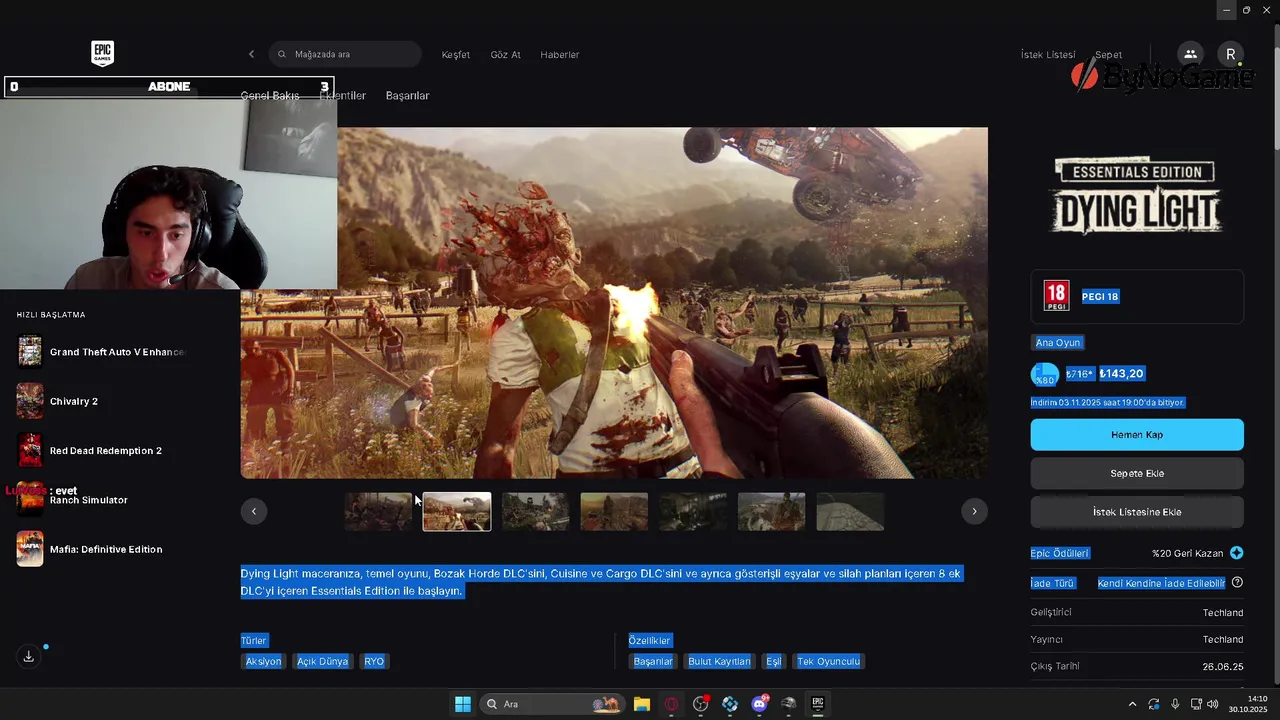
Task: Show hidden system tray icons
Action: click(1132, 704)
